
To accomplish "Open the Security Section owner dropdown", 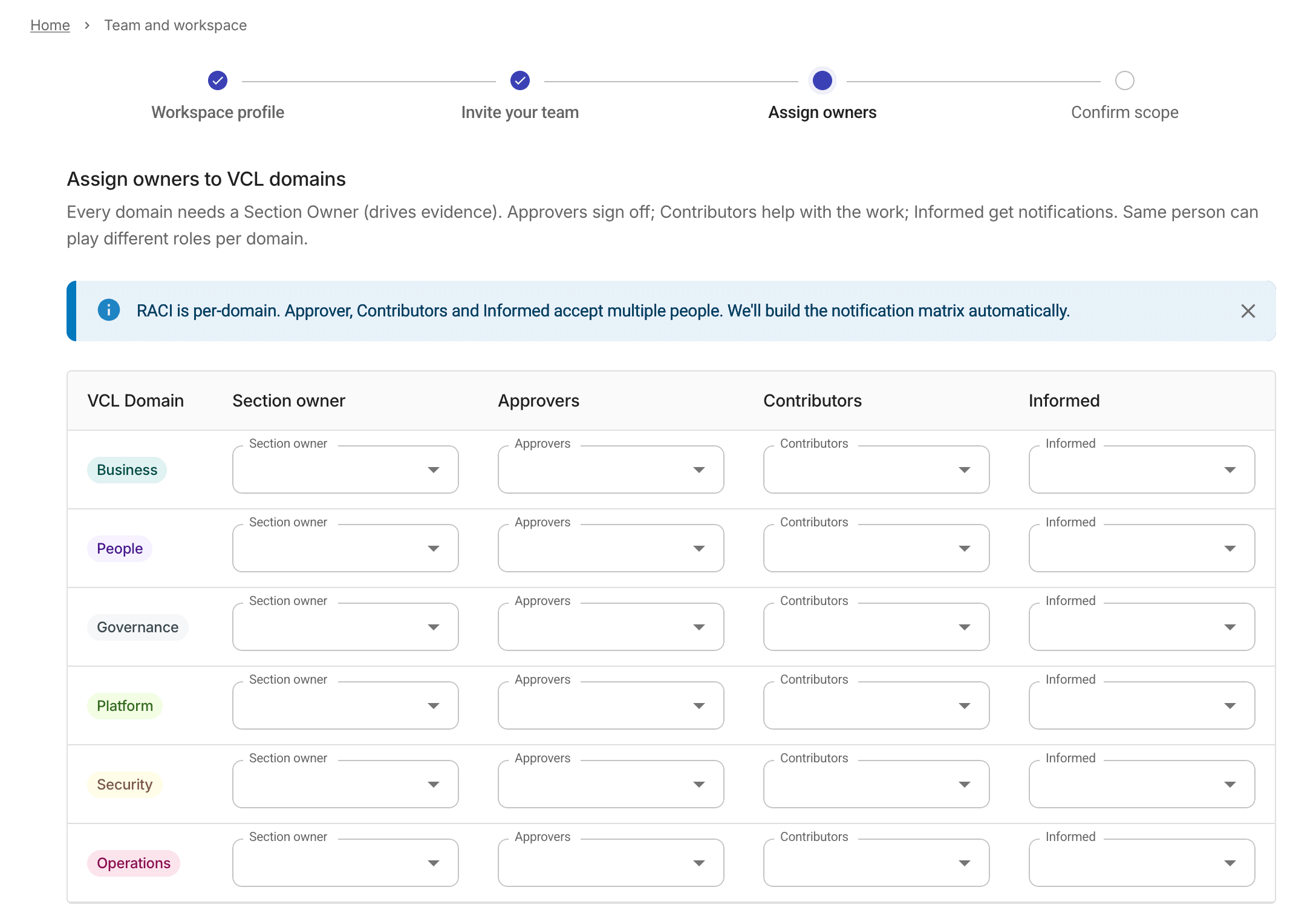I will 345,784.
